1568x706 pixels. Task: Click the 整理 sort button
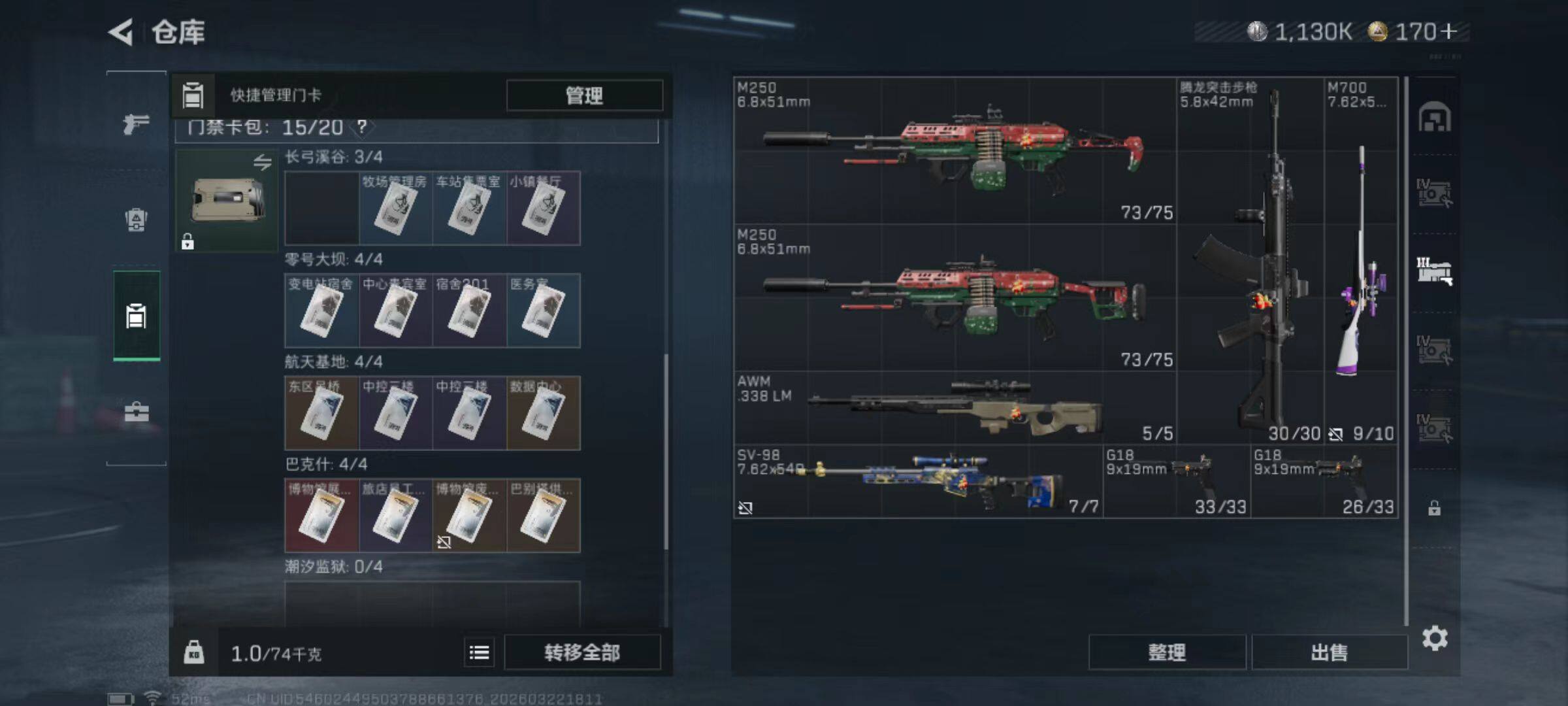(1167, 652)
